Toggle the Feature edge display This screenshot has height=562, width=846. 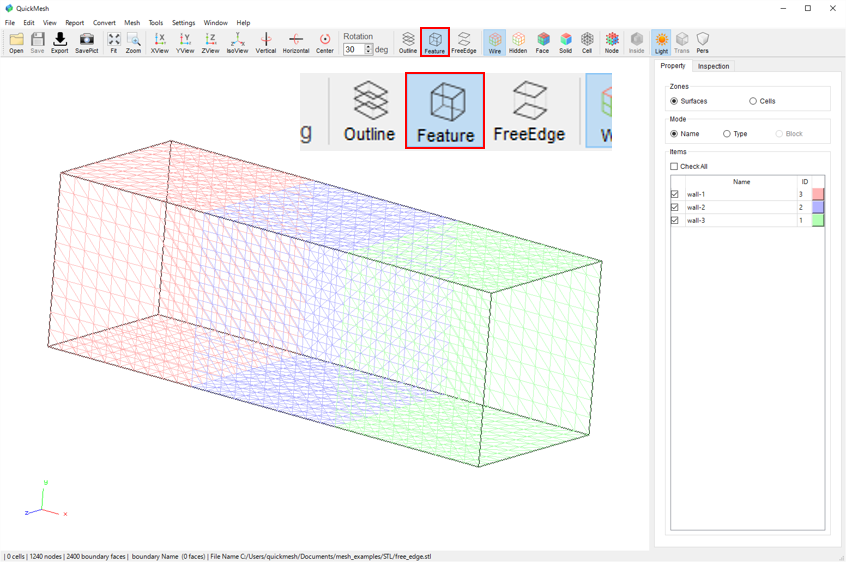click(435, 43)
